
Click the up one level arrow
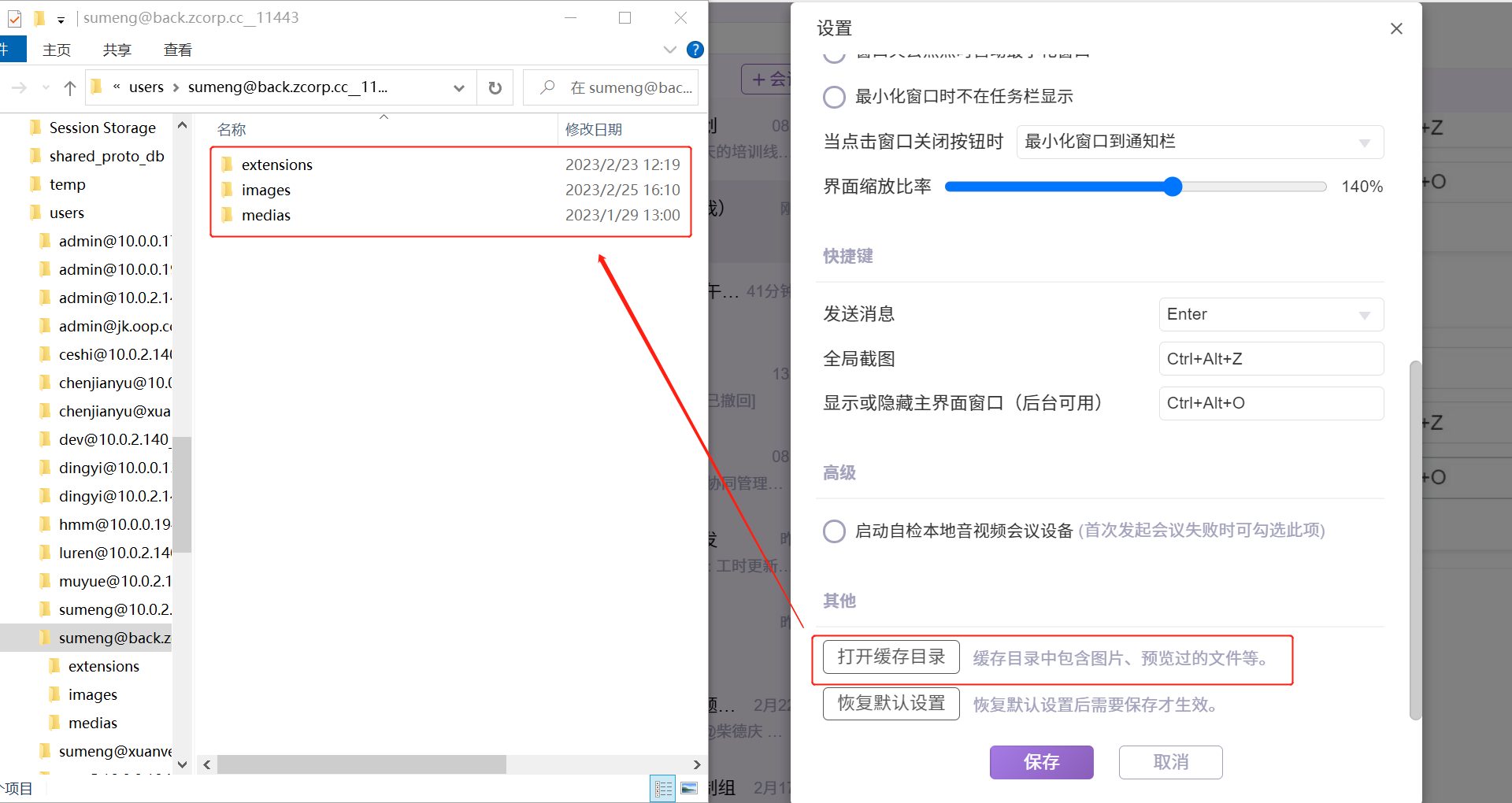pos(70,87)
